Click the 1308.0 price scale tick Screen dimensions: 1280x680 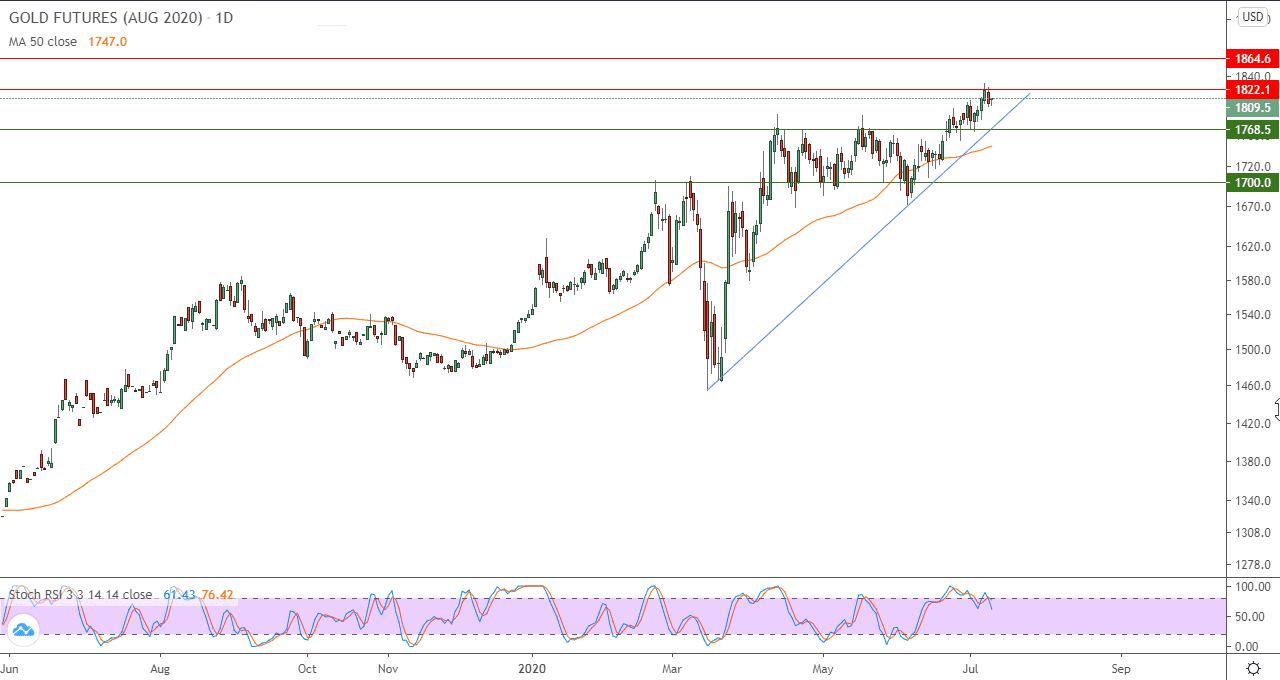coord(1253,533)
